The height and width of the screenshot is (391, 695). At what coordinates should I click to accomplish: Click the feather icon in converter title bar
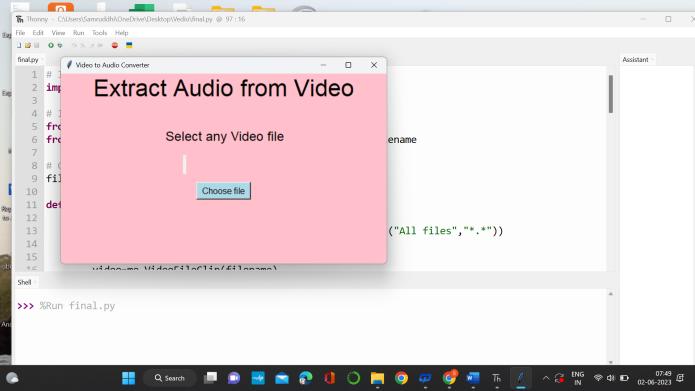click(69, 65)
